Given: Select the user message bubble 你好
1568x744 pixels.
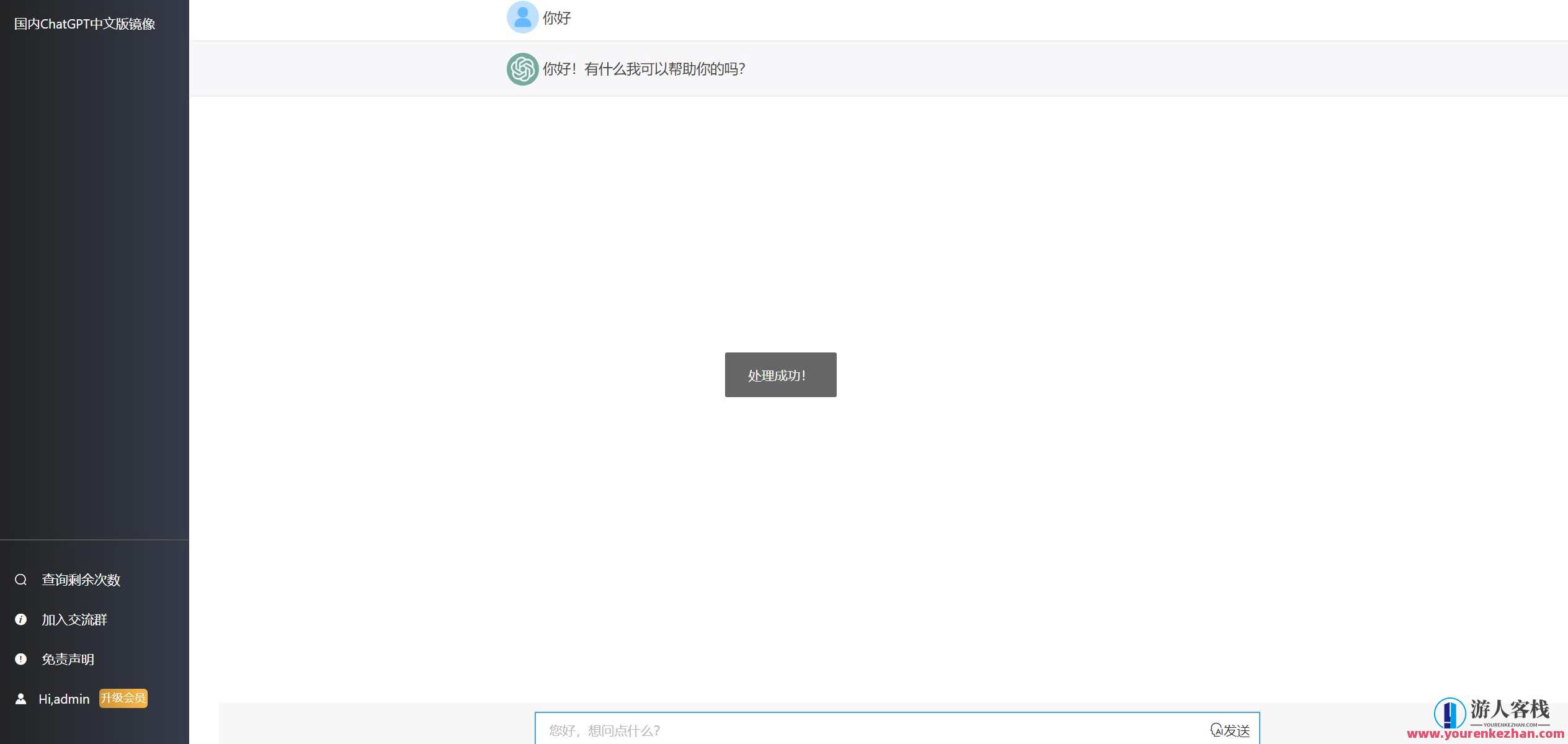Looking at the screenshot, I should tap(556, 17).
